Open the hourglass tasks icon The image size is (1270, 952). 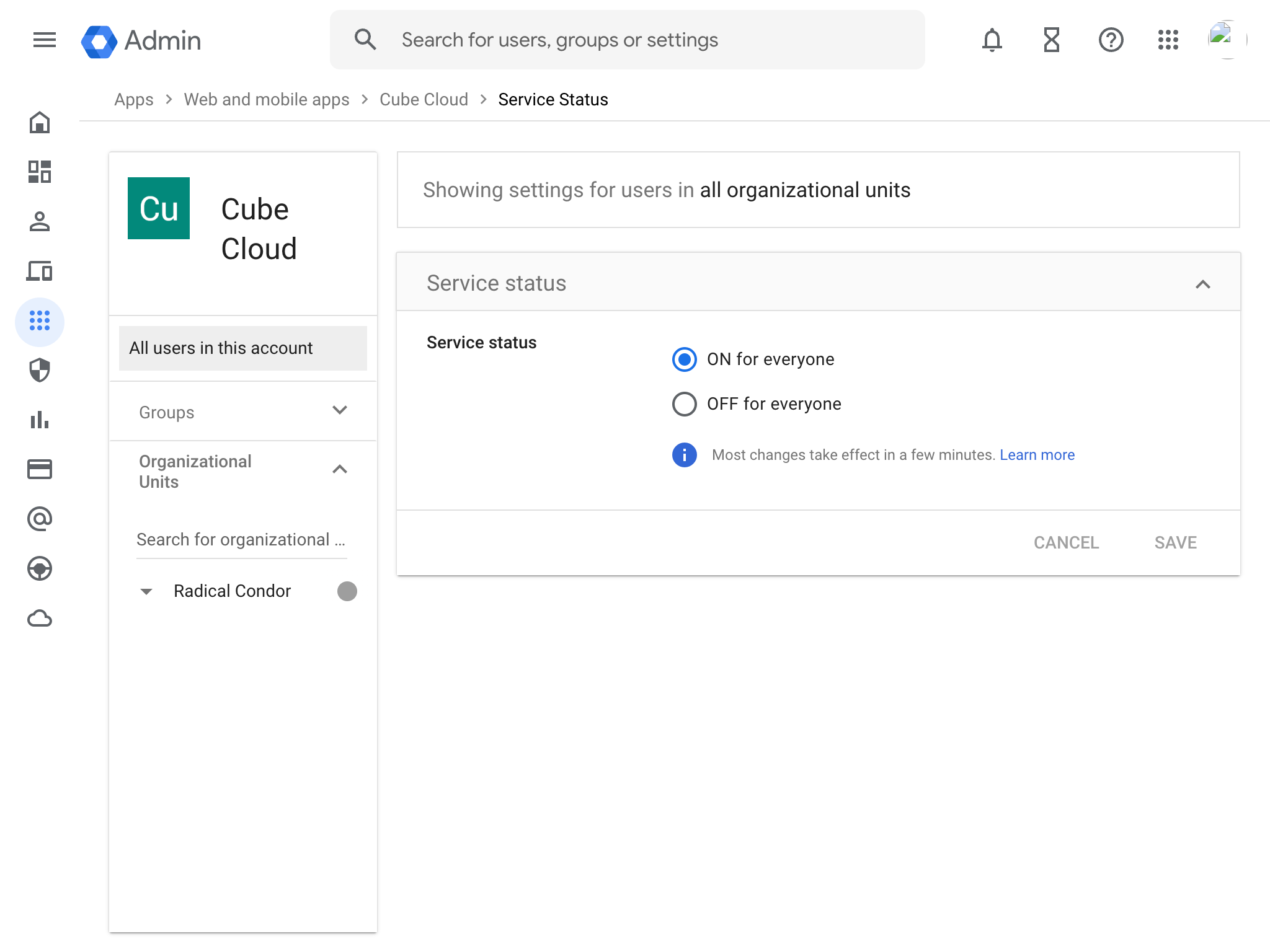(x=1051, y=40)
